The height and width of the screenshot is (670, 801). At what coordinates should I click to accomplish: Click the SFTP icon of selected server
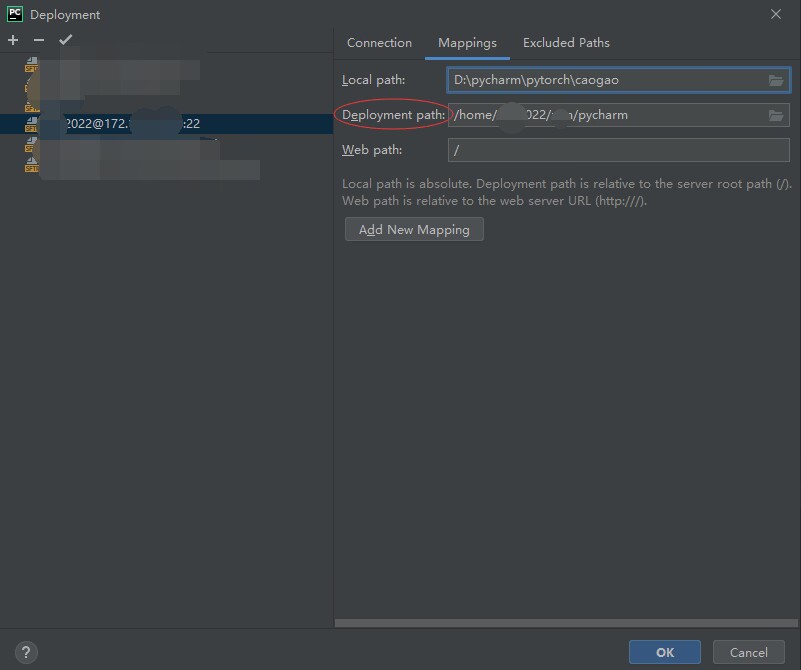32,124
